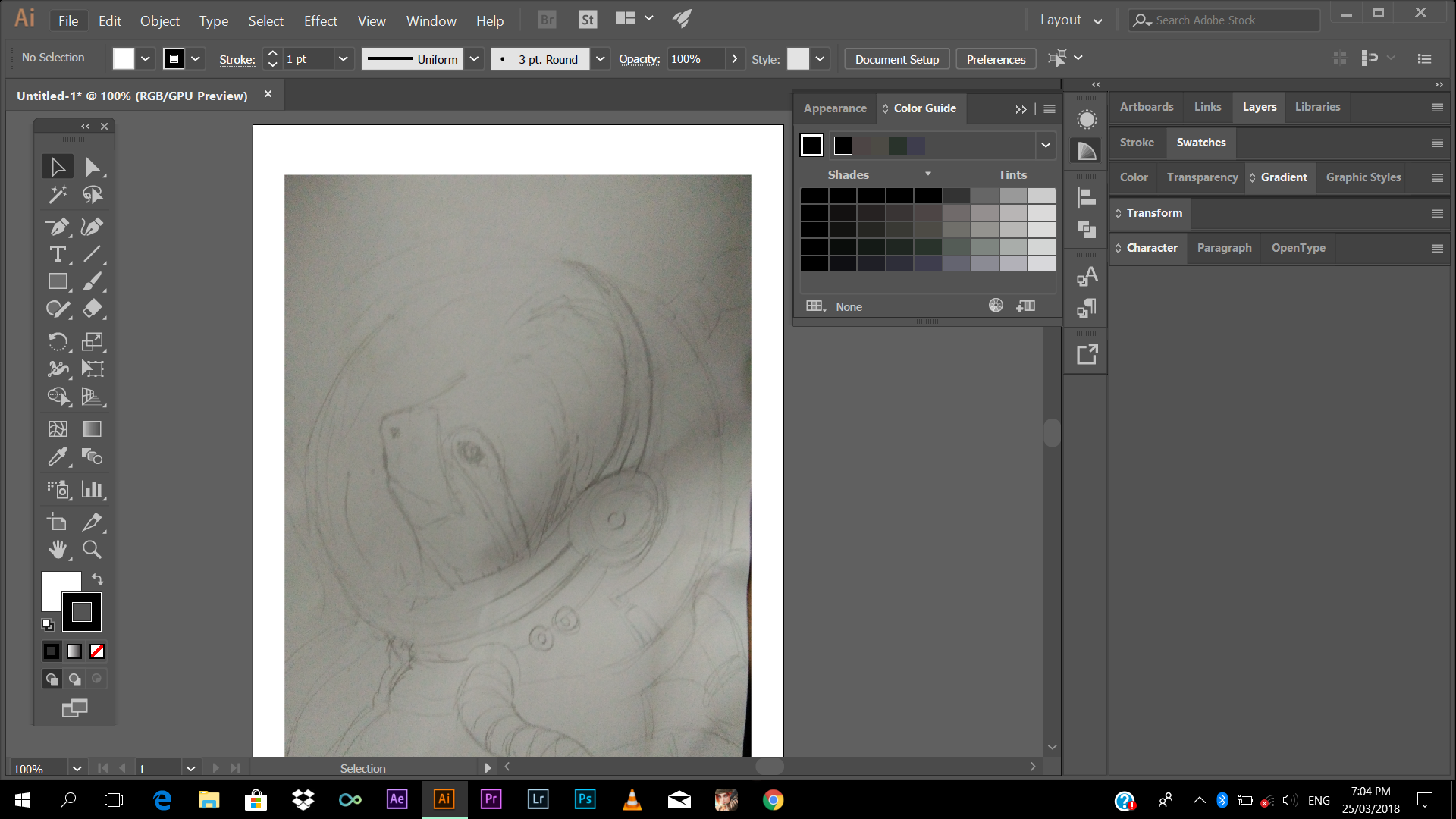Change screen mode at toolbar bottom

click(74, 708)
